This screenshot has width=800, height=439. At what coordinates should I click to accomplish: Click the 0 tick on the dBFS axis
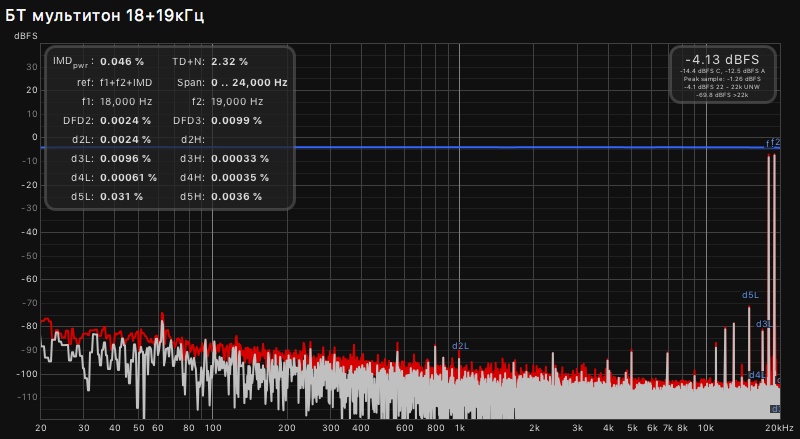click(35, 137)
